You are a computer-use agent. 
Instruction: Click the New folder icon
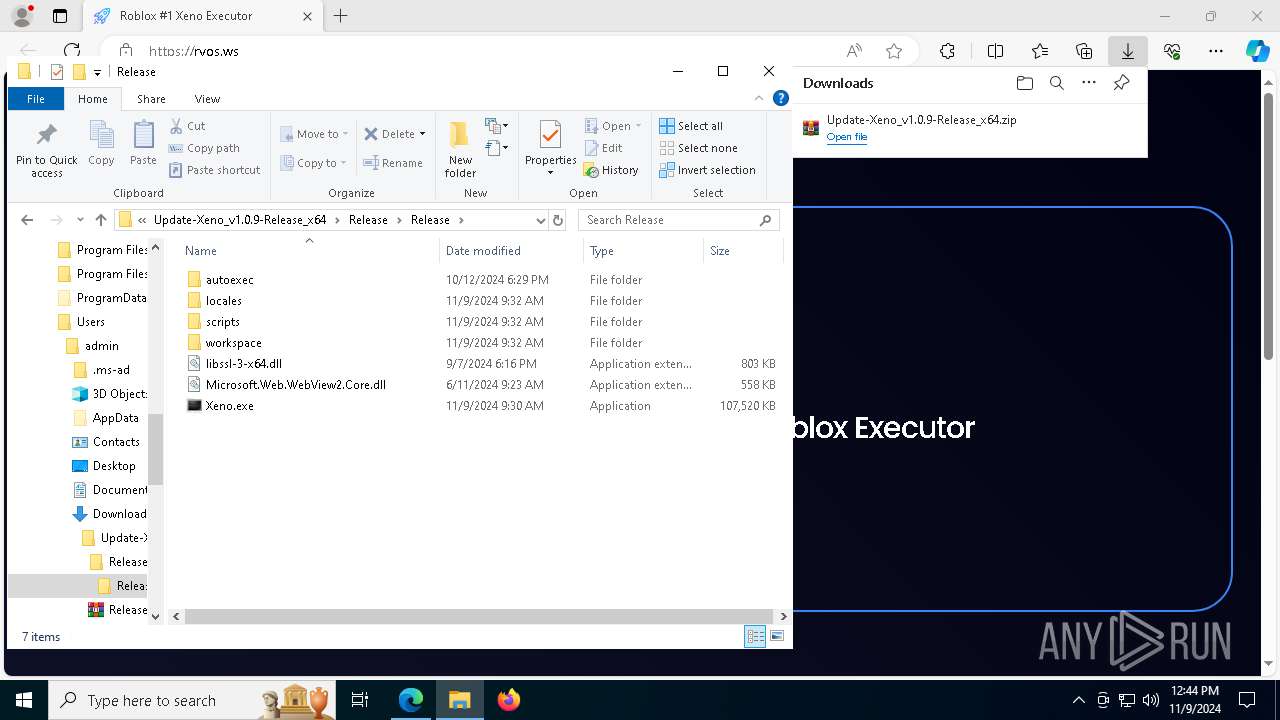[460, 135]
